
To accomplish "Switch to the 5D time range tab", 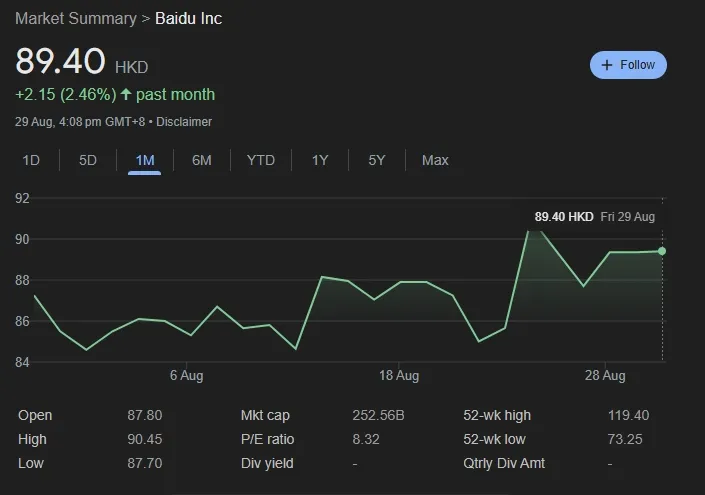I will coord(88,160).
